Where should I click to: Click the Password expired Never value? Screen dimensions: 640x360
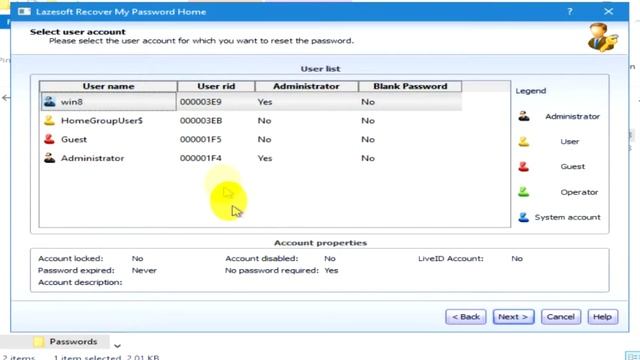[144, 270]
